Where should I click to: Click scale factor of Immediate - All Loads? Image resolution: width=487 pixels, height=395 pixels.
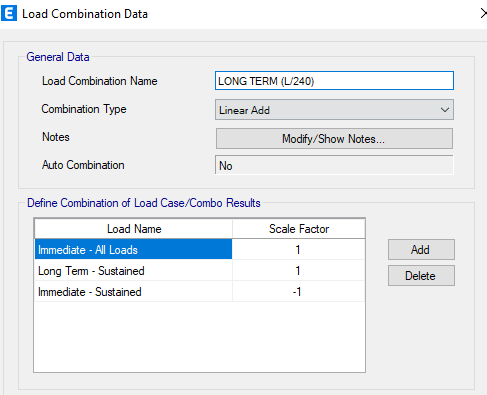pyautogui.click(x=298, y=249)
